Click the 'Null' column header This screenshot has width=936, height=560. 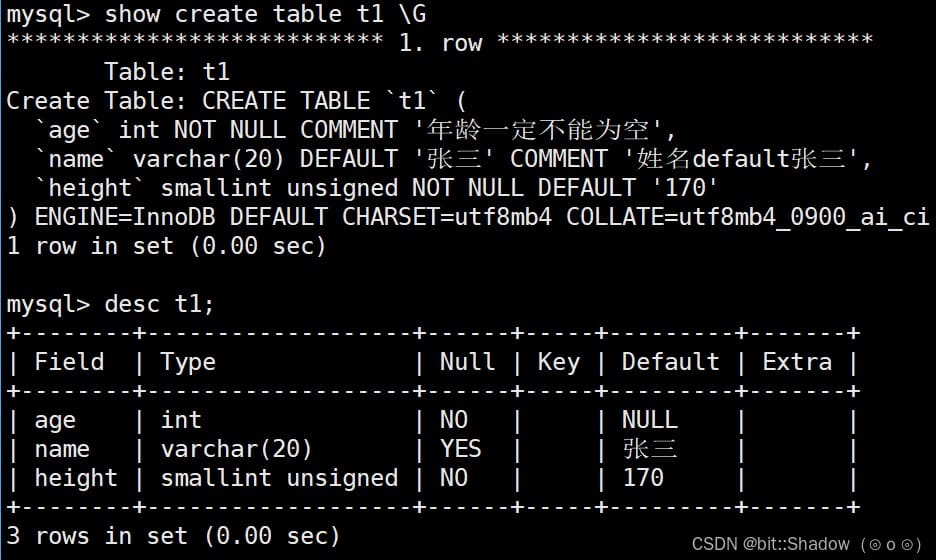467,362
